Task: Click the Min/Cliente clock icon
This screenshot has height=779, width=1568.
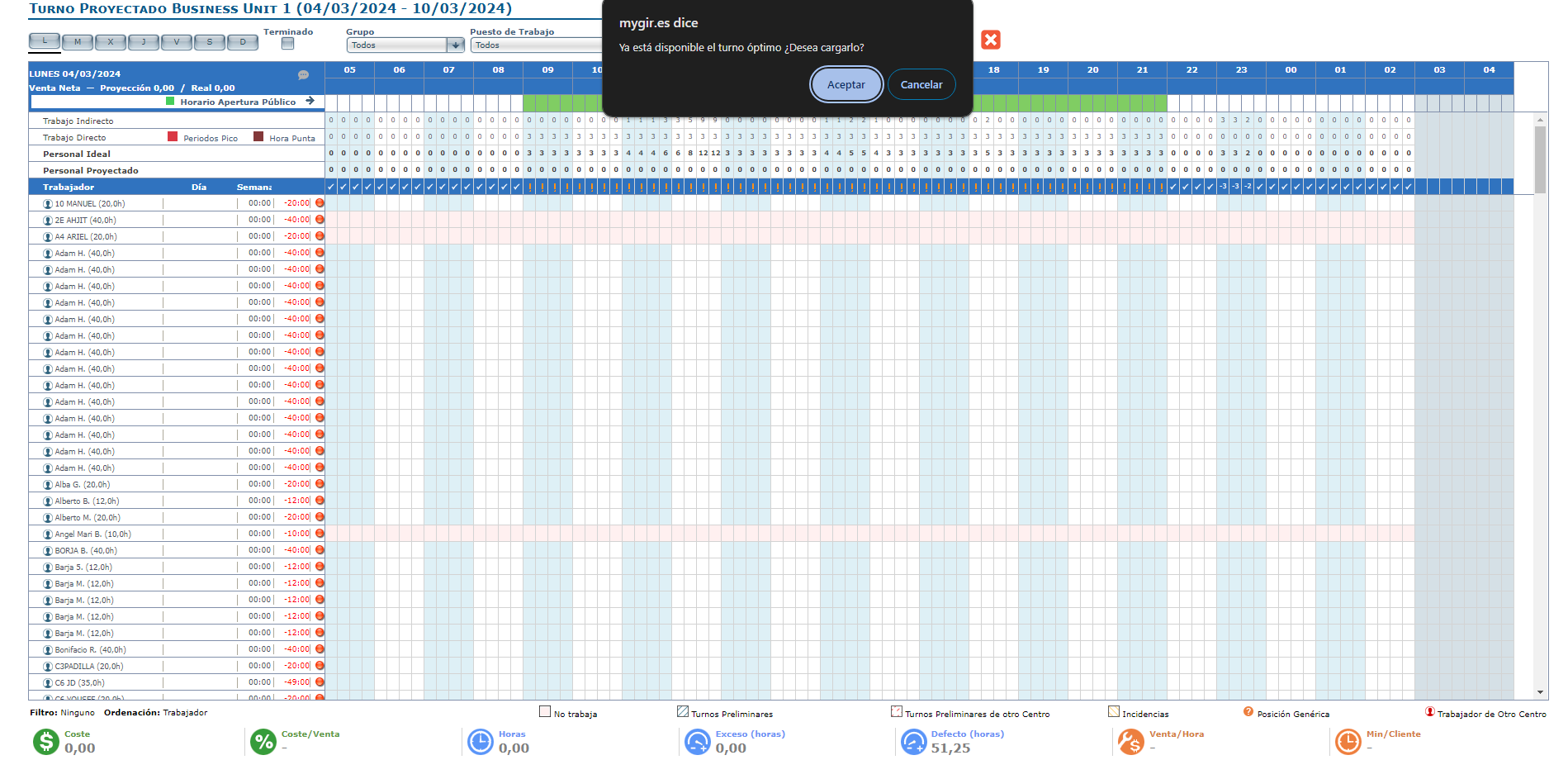Action: click(x=1348, y=742)
